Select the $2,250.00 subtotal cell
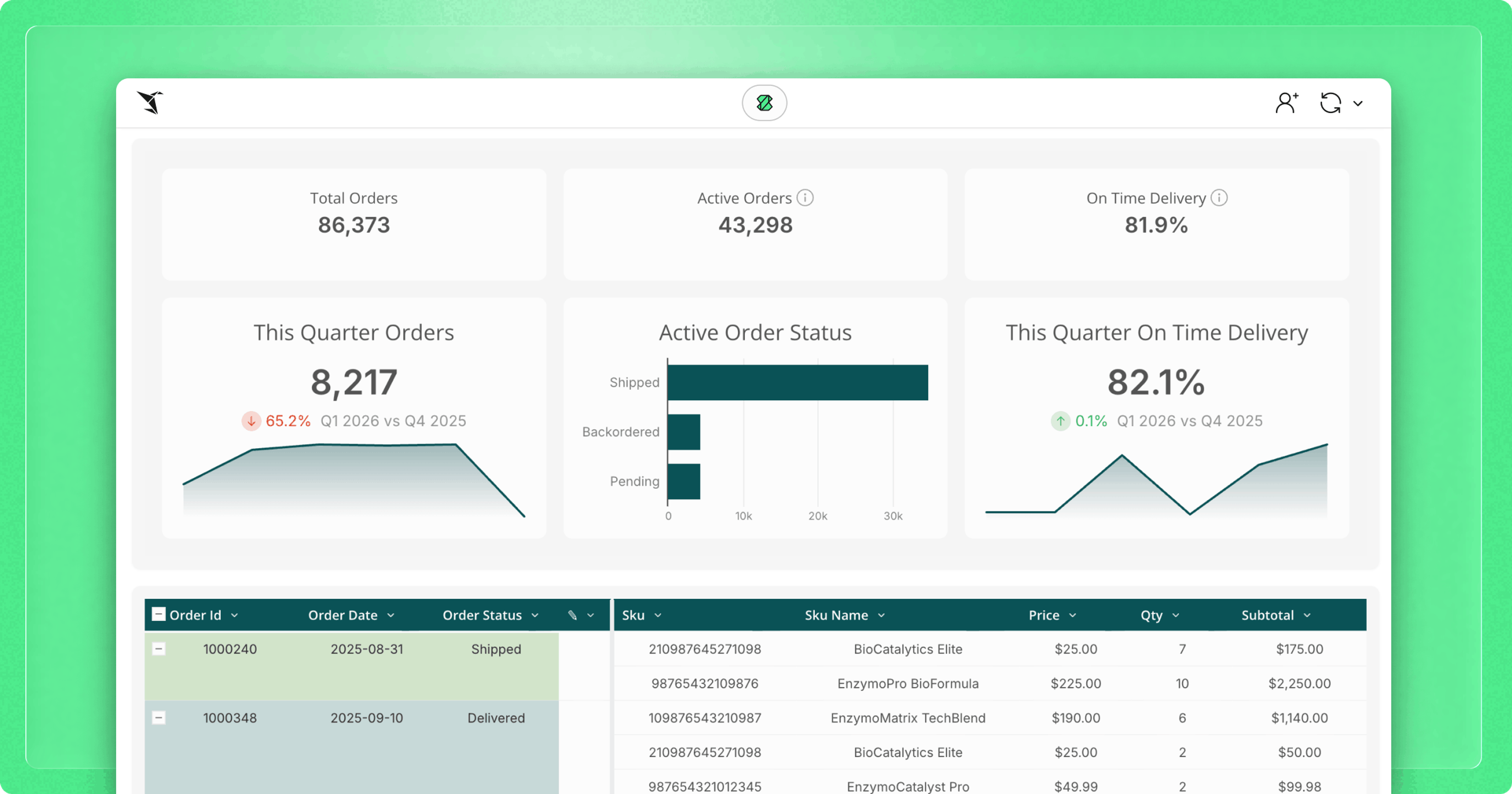This screenshot has width=1512, height=794. [x=1299, y=684]
